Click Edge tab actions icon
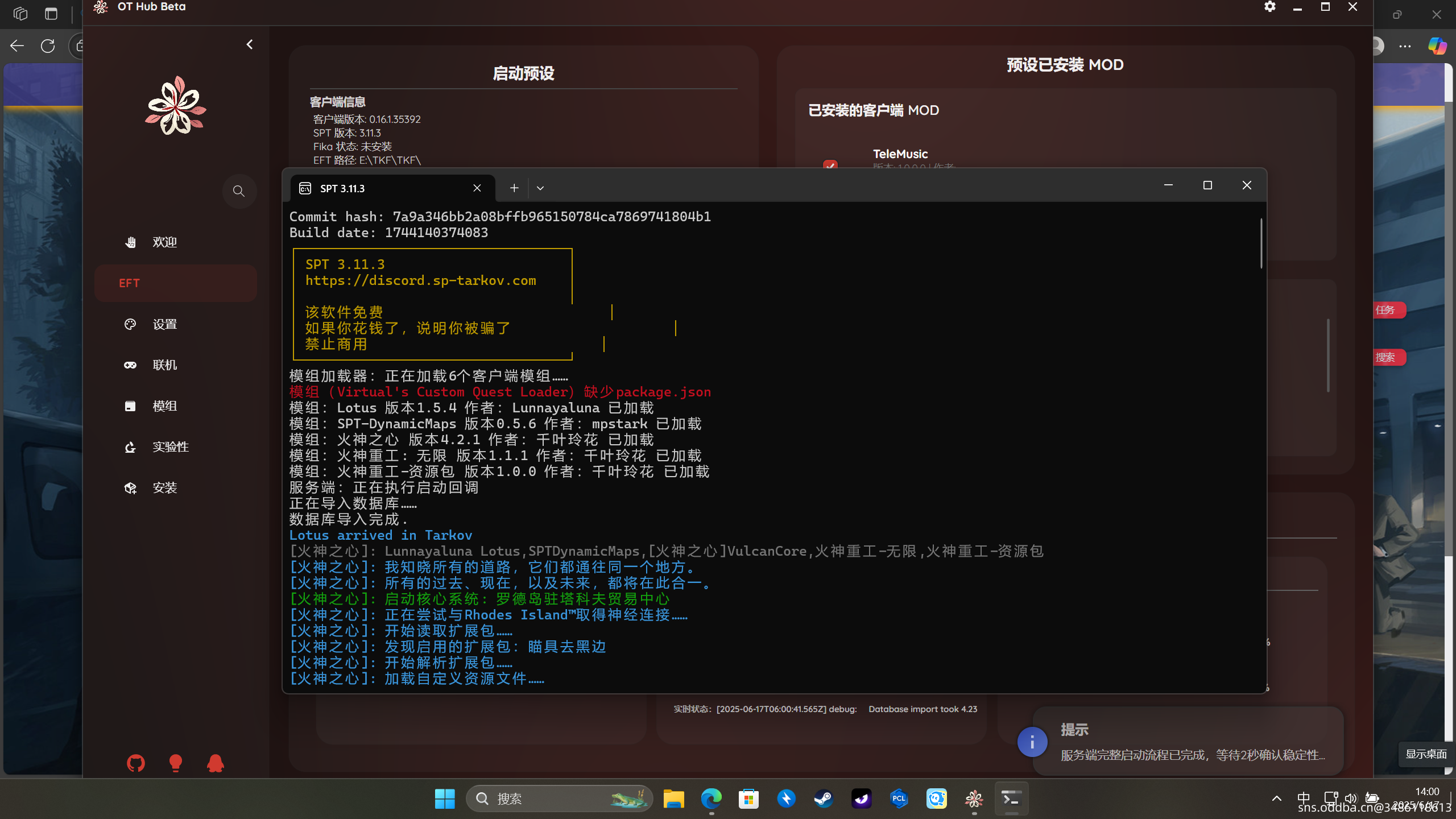The height and width of the screenshot is (819, 1456). click(51, 14)
